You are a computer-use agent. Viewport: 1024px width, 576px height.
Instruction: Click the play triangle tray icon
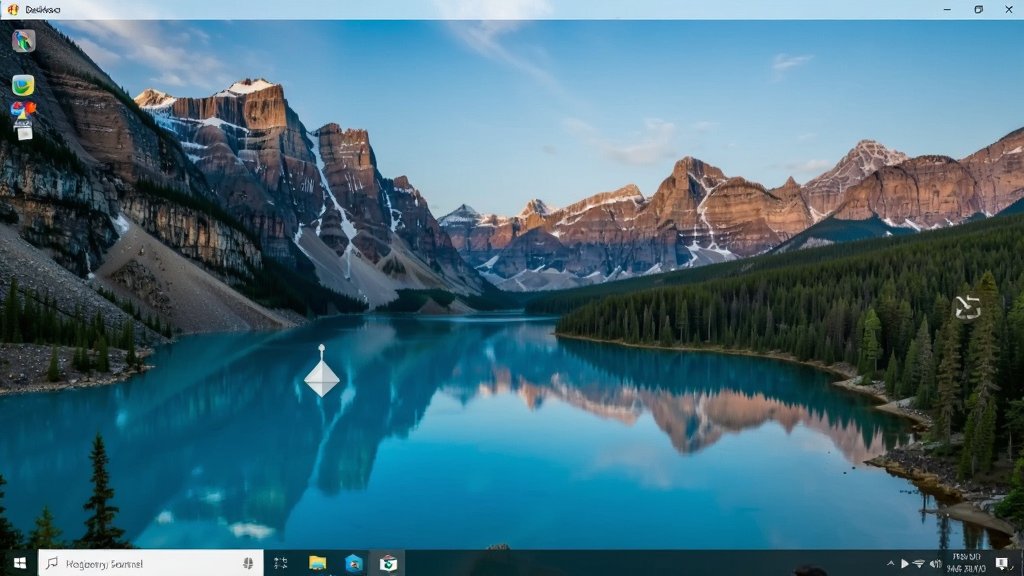click(x=904, y=564)
